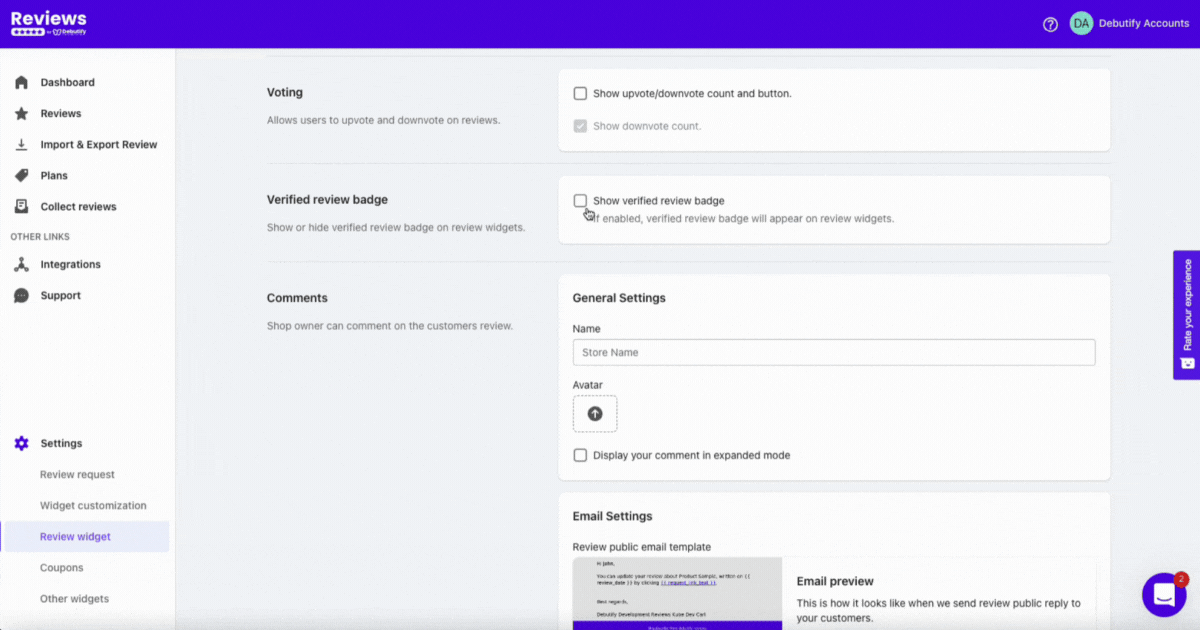Toggle the Show downvote count checkbox
The image size is (1200, 630).
(580, 126)
